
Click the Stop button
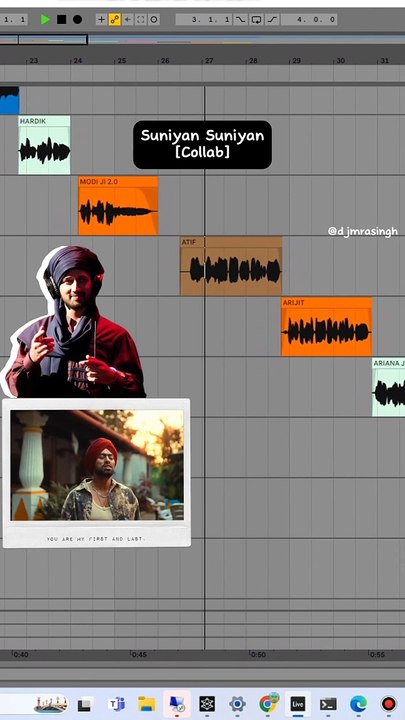click(x=62, y=19)
